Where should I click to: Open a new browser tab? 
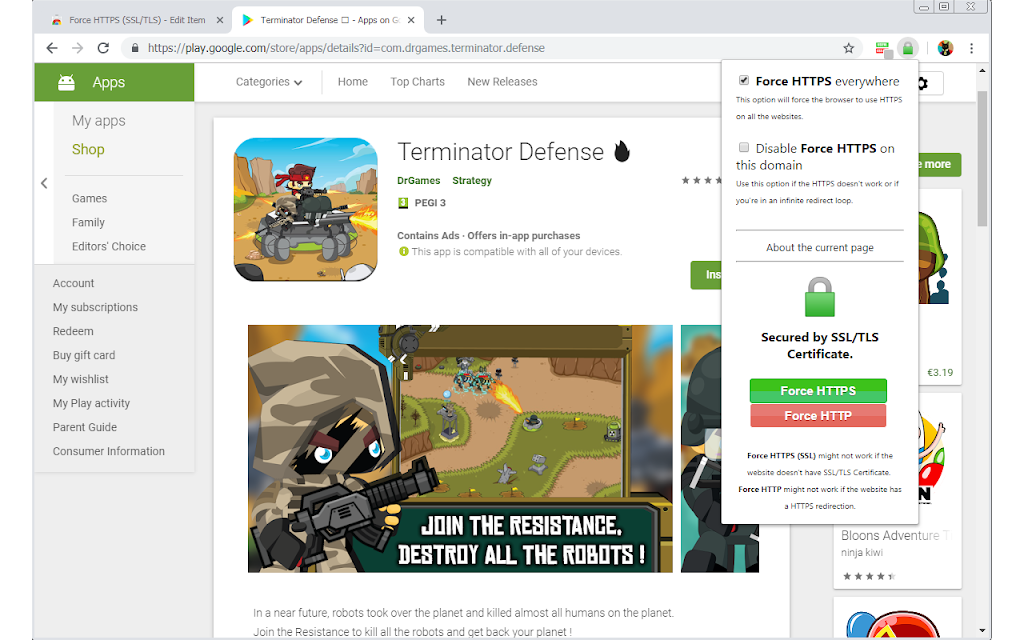point(441,20)
